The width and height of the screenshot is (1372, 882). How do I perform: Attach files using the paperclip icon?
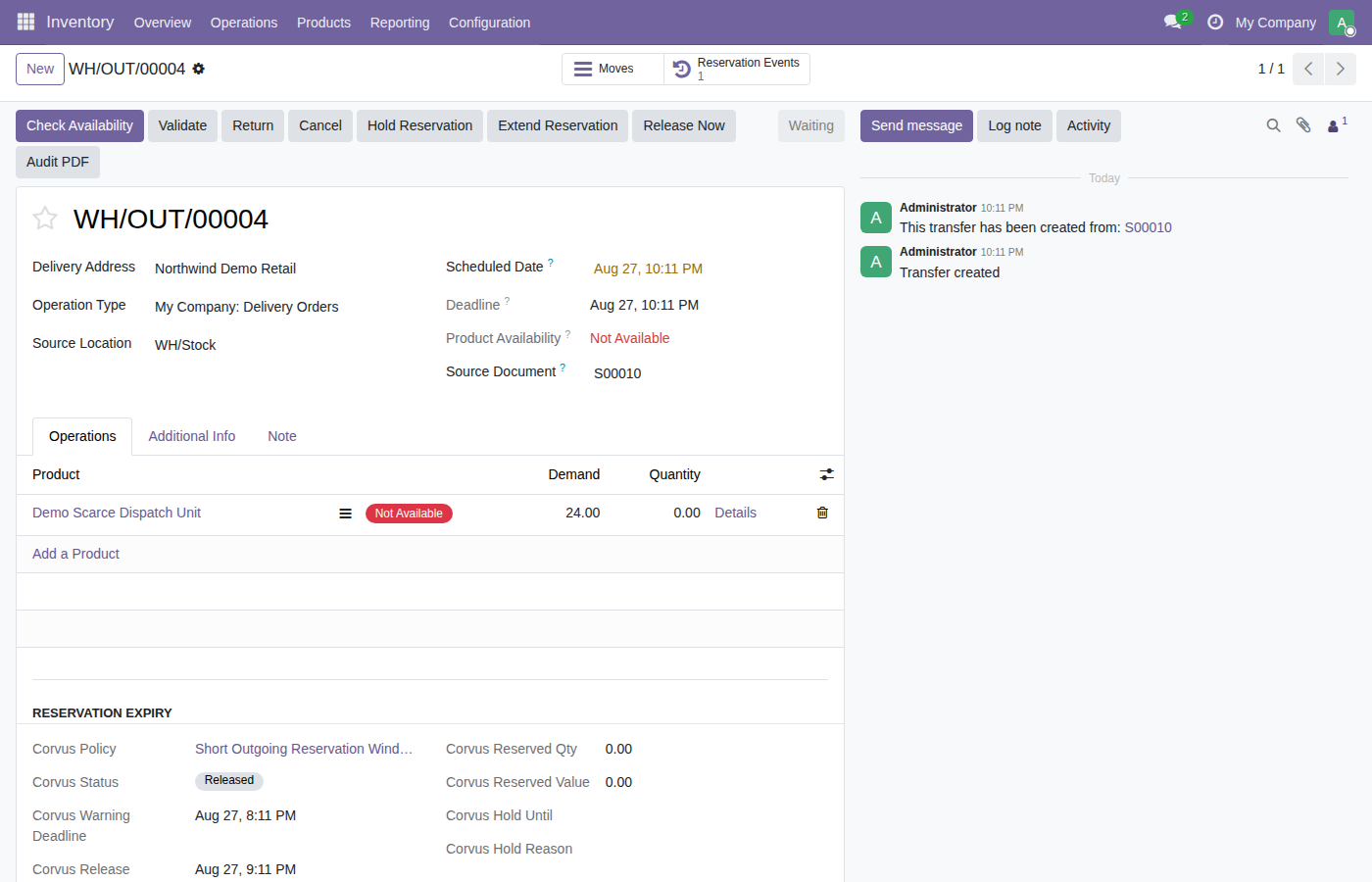pos(1303,125)
